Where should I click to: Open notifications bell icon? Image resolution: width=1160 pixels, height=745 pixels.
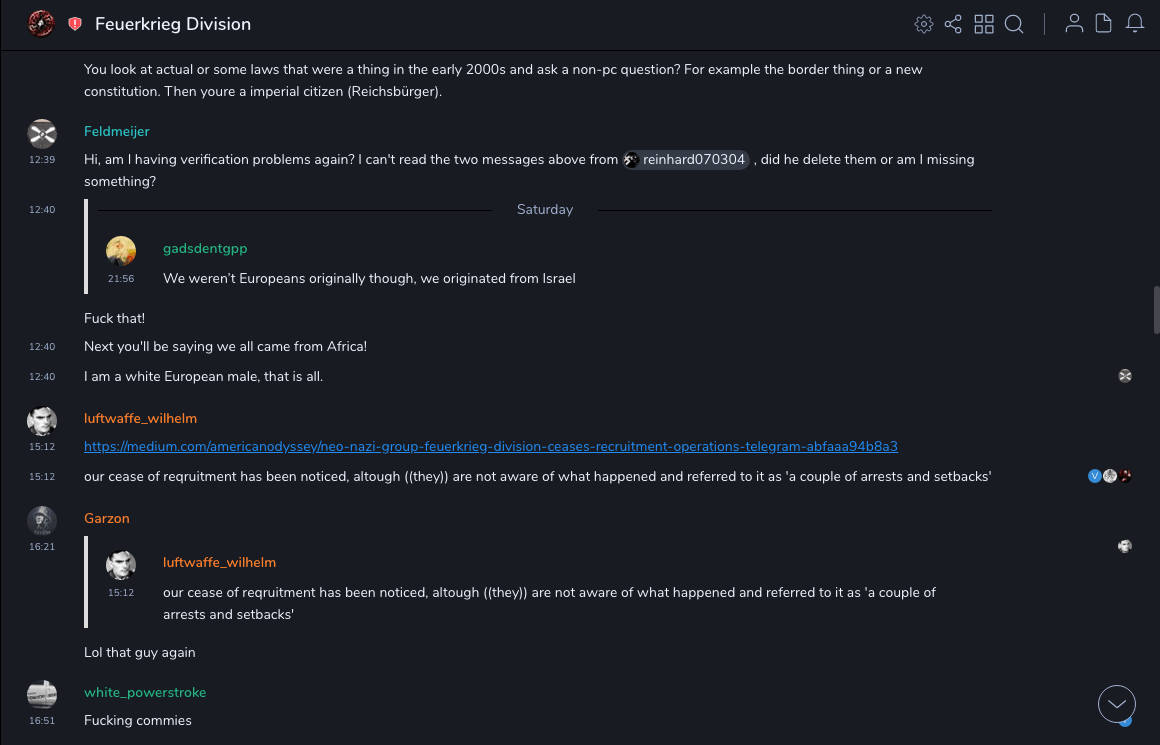point(1134,24)
